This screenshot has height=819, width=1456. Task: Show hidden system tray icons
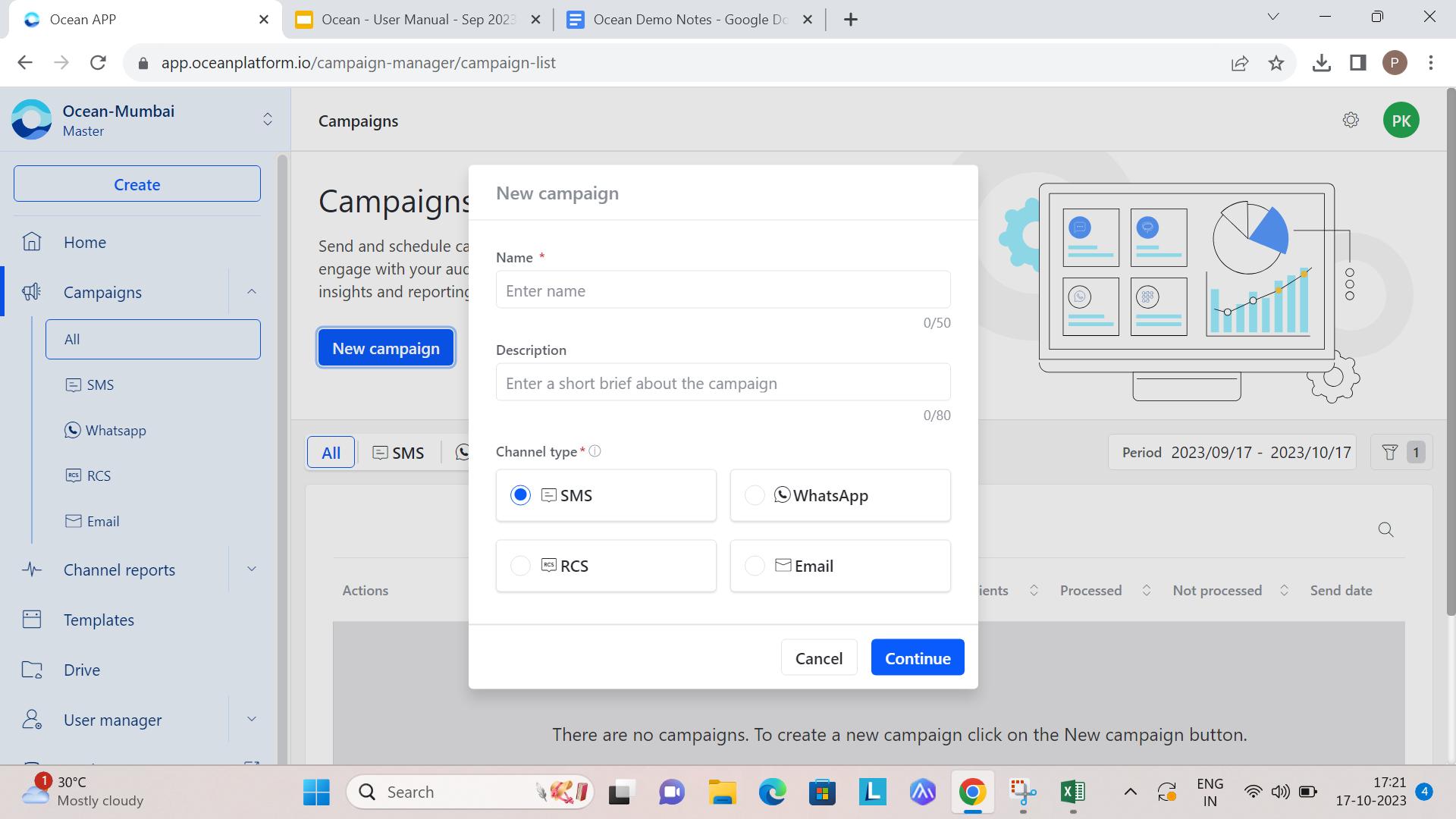[1130, 792]
